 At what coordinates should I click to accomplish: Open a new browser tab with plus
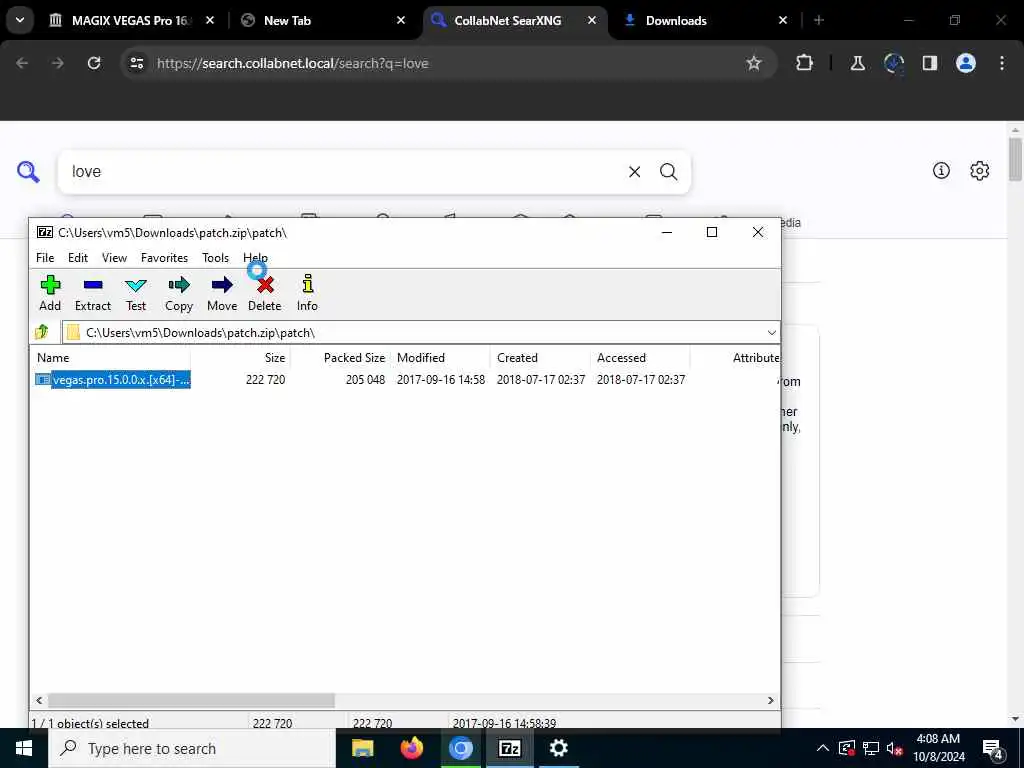[818, 20]
